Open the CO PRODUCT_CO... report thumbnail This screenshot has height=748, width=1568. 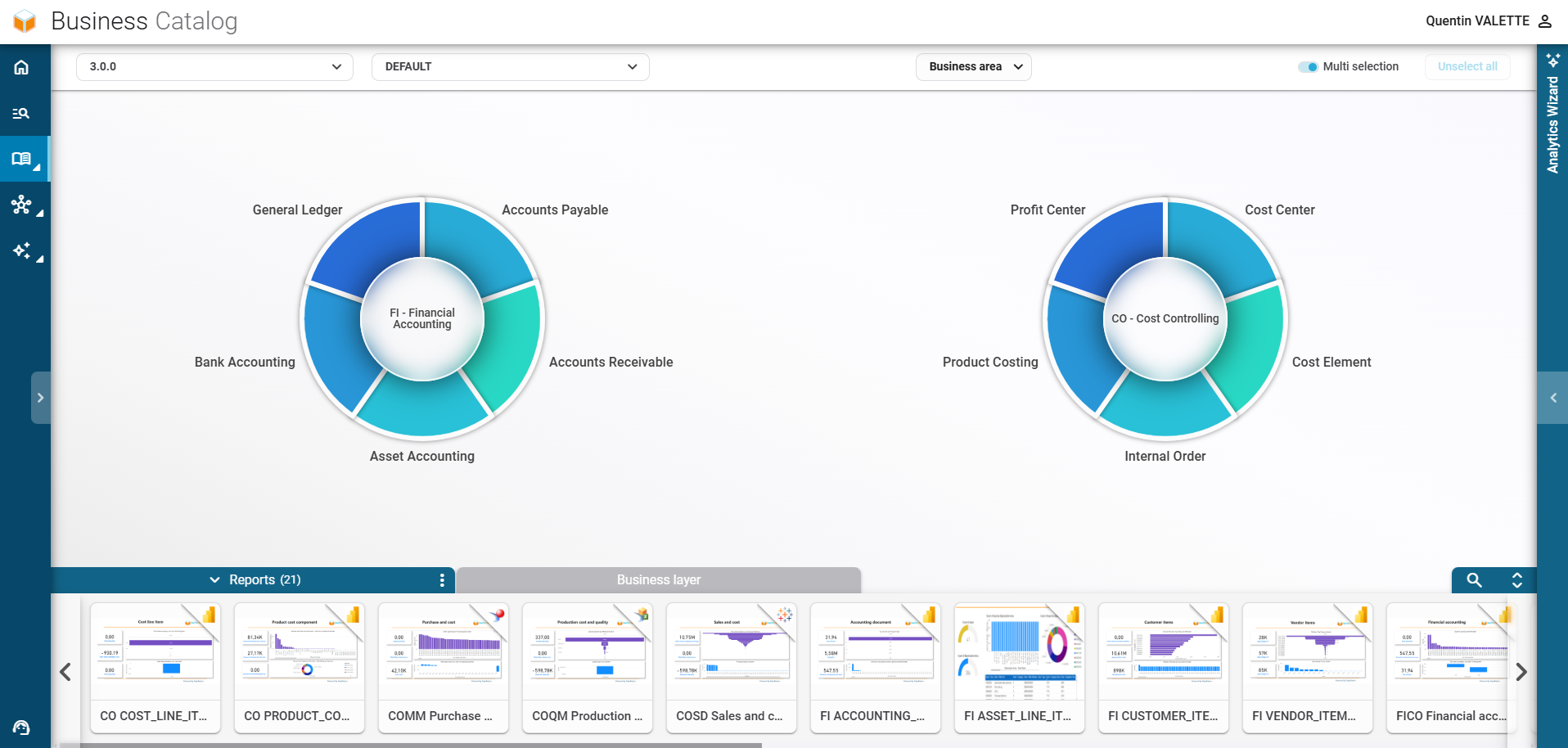[x=300, y=668]
